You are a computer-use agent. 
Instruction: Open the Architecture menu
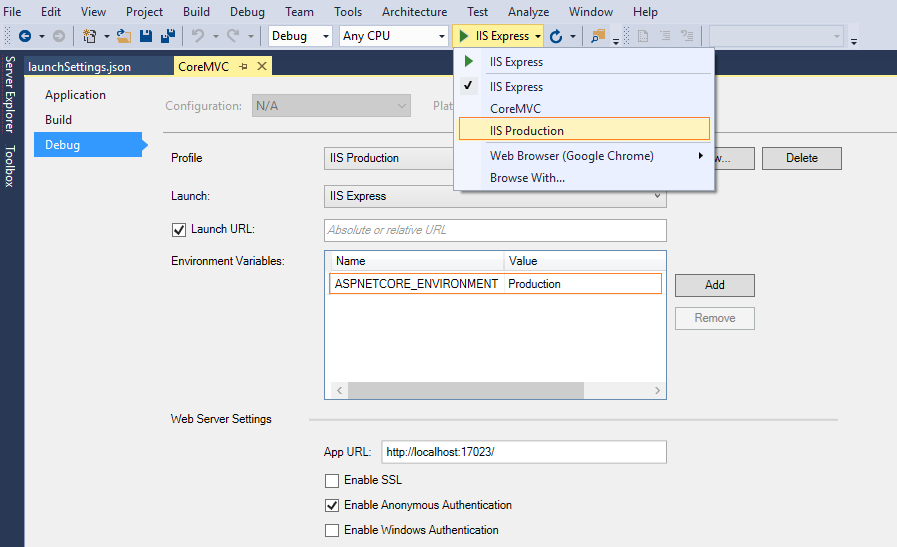414,11
